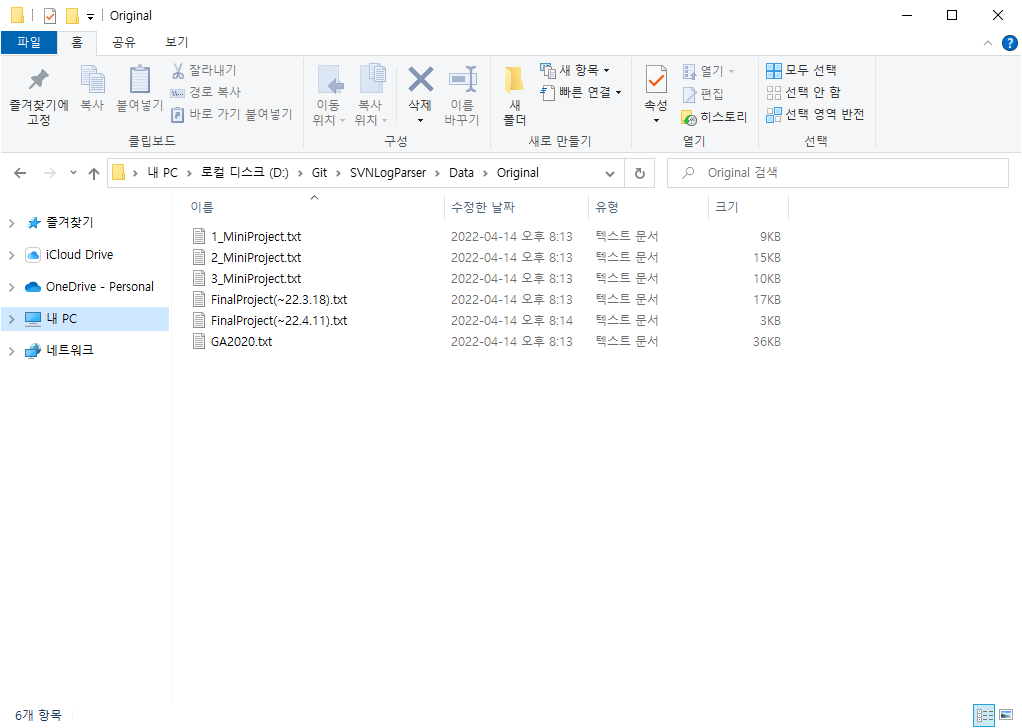Sort by 유형 column header

coord(649,207)
